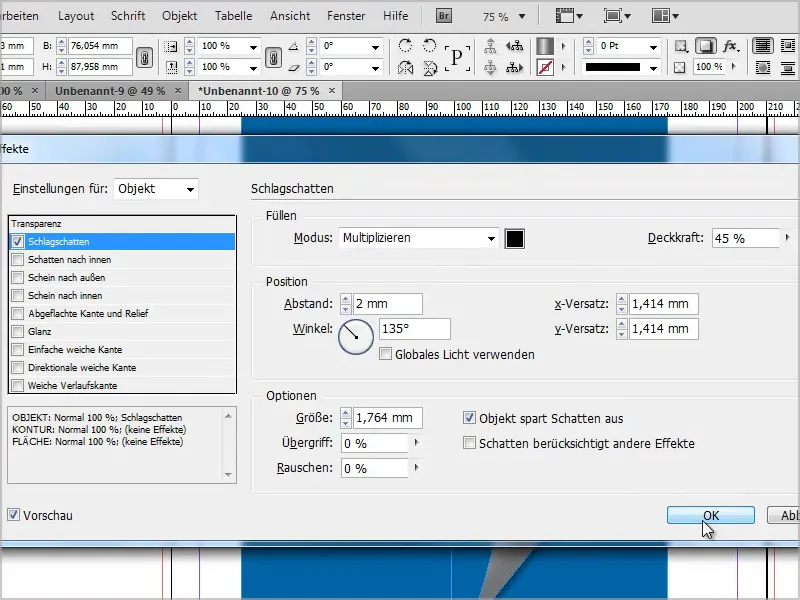Click wrap around bounding box icon
Screen dimensions: 800x600
789,46
